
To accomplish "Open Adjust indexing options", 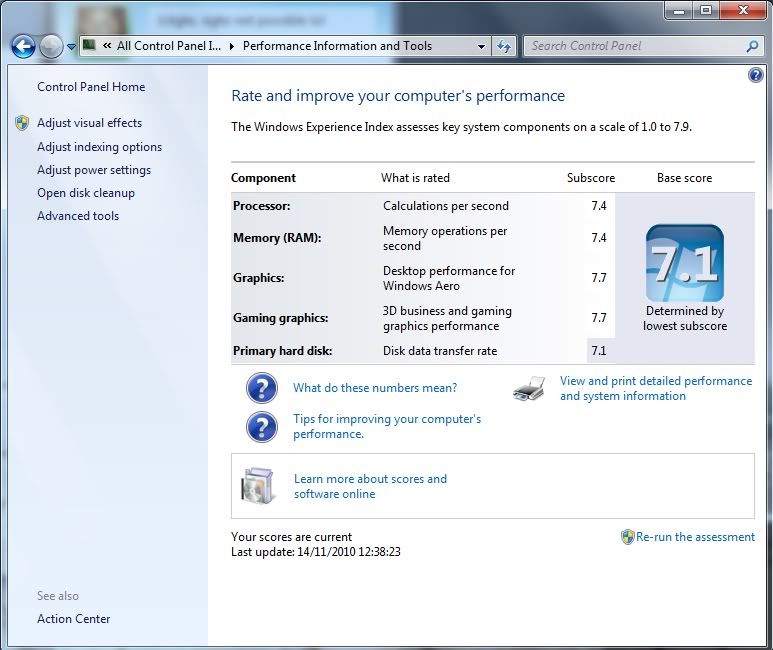I will point(100,147).
